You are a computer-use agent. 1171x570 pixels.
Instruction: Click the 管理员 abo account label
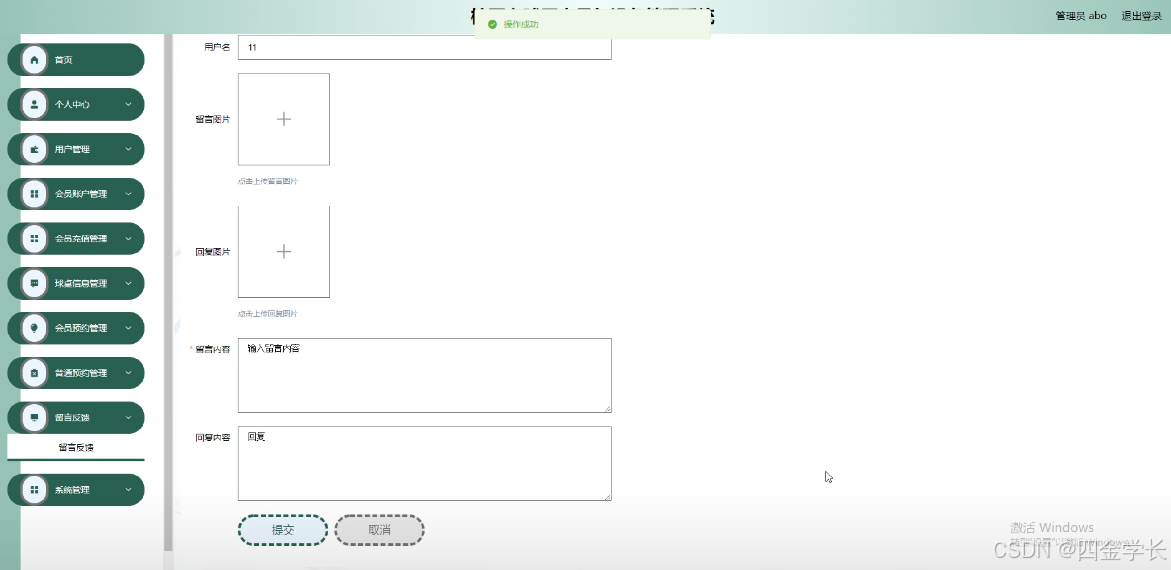(x=1081, y=16)
